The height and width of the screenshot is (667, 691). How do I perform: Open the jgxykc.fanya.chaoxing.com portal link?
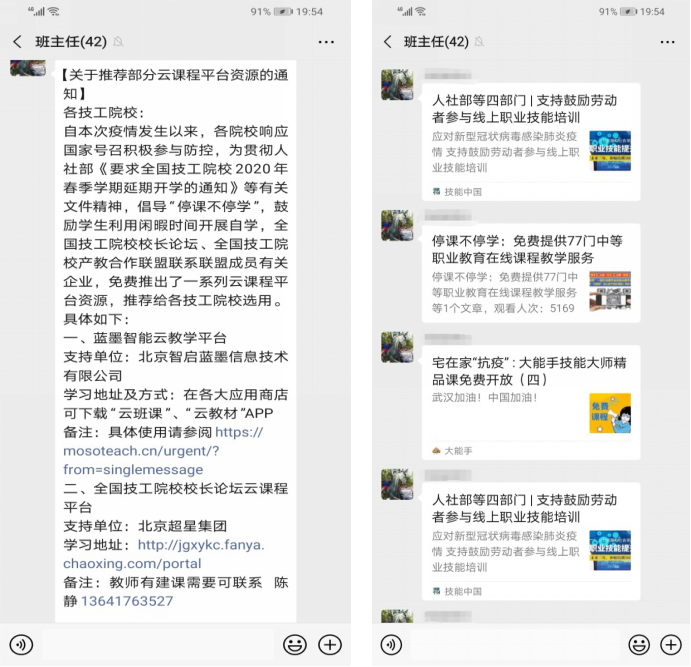pyautogui.click(x=162, y=555)
